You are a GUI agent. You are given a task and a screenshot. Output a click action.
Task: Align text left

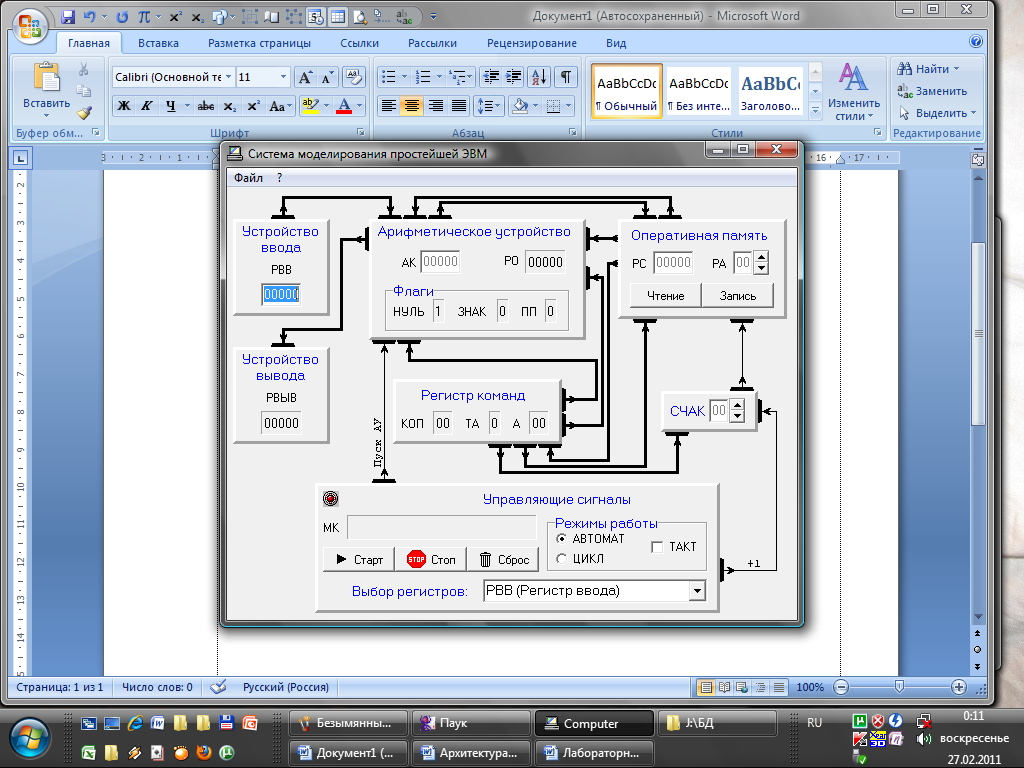coord(389,106)
